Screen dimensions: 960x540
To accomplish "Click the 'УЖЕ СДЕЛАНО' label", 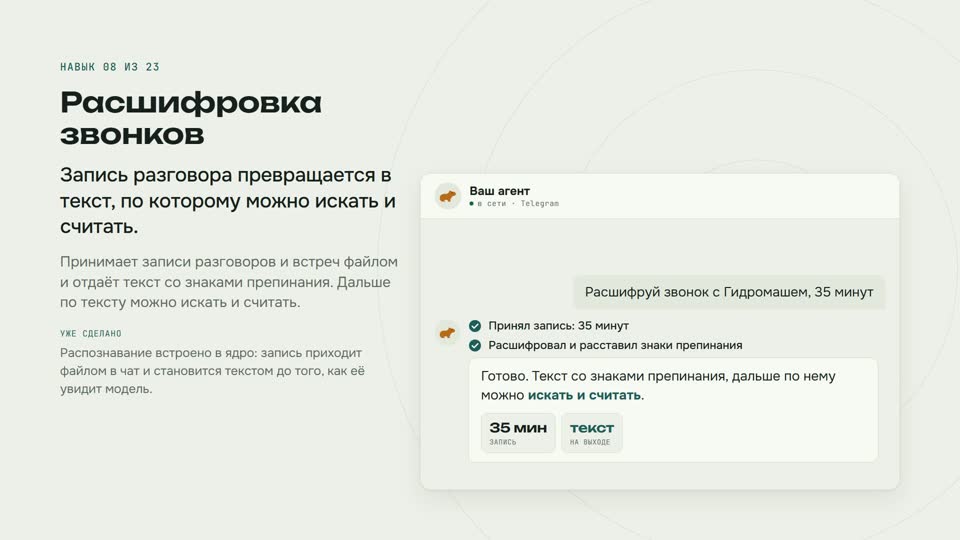I will (91, 334).
